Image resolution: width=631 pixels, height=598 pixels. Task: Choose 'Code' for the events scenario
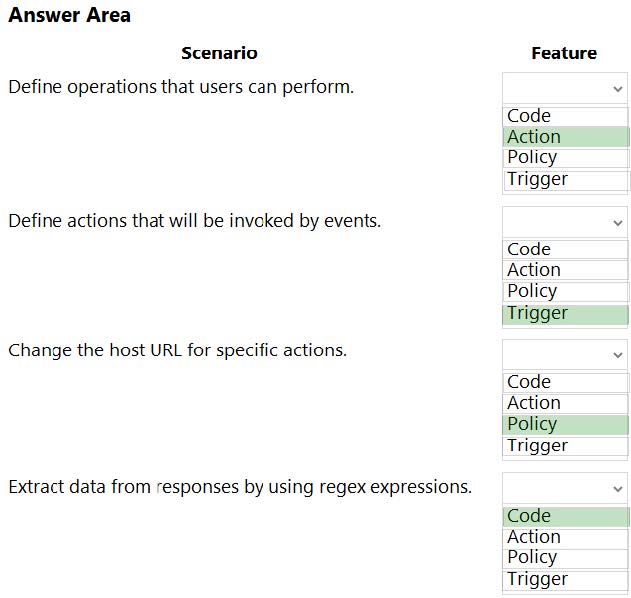coord(565,249)
